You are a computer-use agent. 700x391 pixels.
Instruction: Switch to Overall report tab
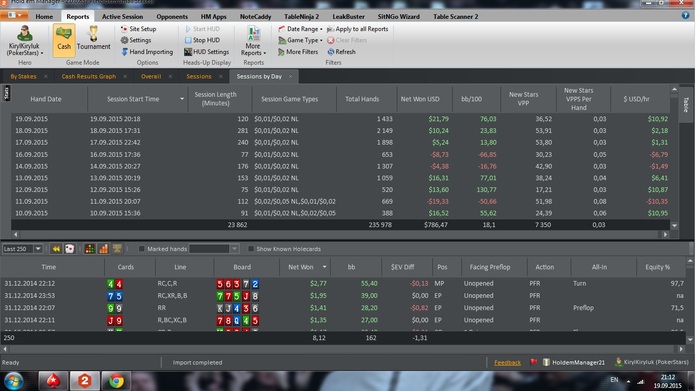click(x=151, y=76)
